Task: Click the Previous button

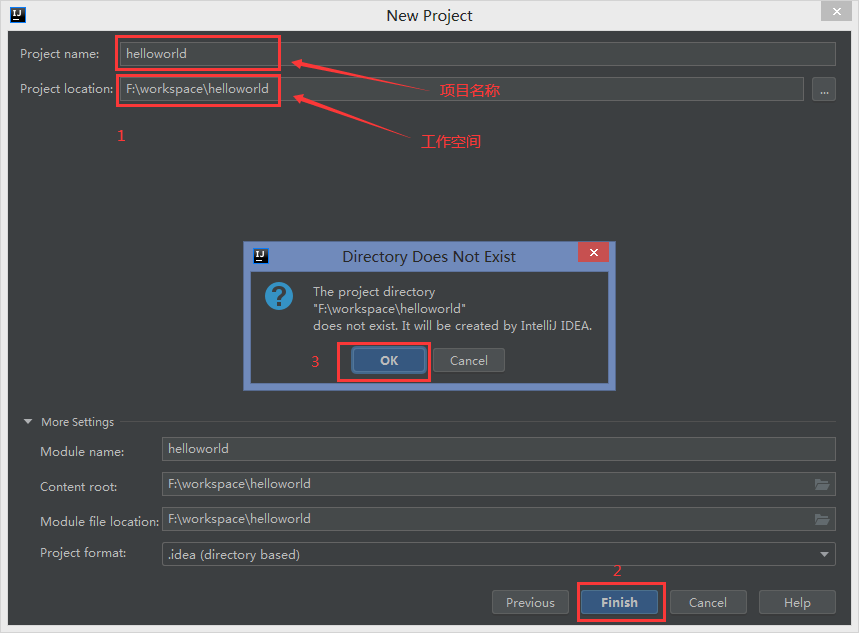Action: coord(530,602)
